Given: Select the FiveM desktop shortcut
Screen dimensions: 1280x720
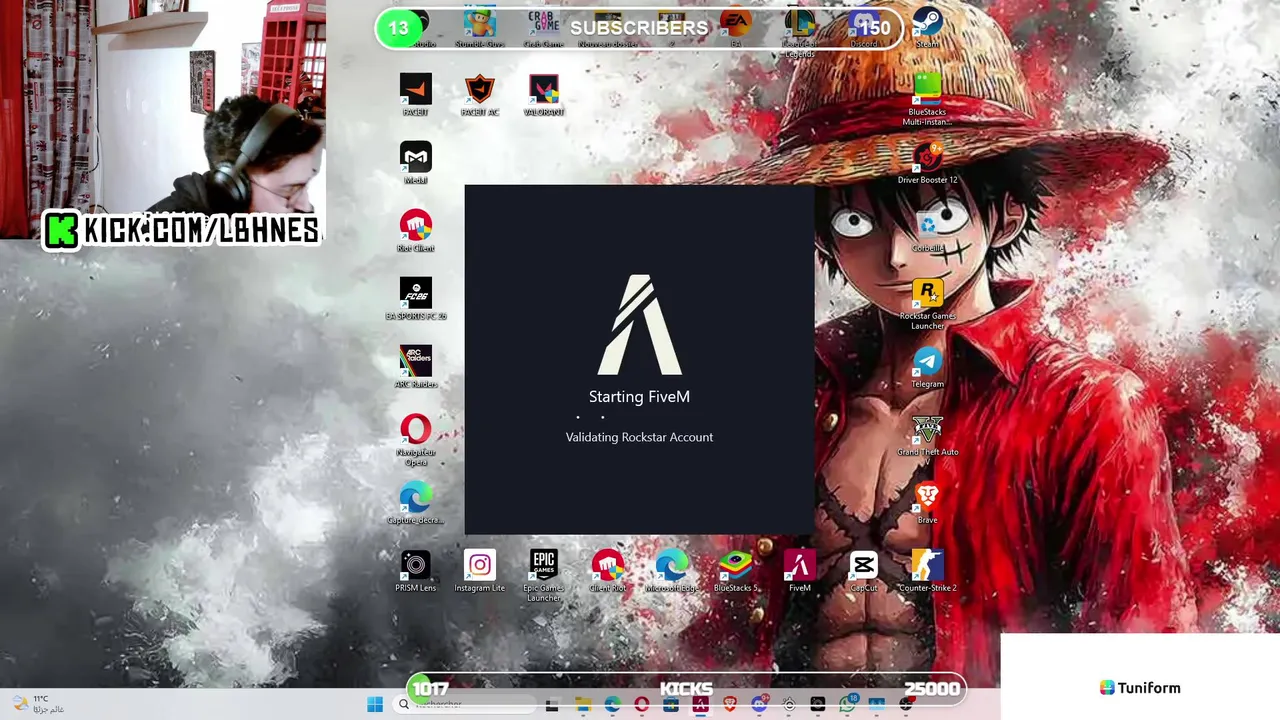Looking at the screenshot, I should (x=800, y=571).
